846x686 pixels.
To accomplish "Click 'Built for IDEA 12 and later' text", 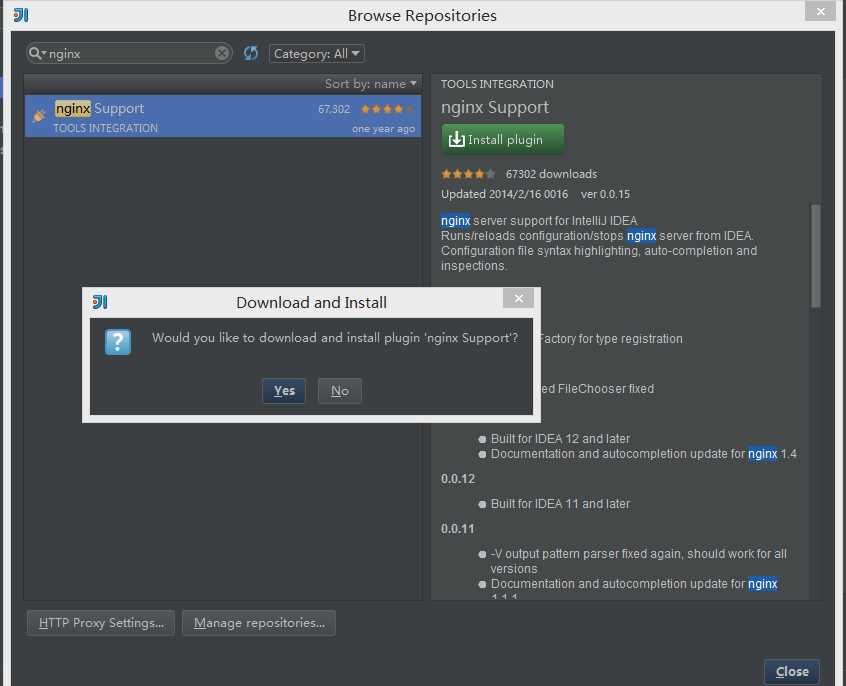I will coord(560,439).
